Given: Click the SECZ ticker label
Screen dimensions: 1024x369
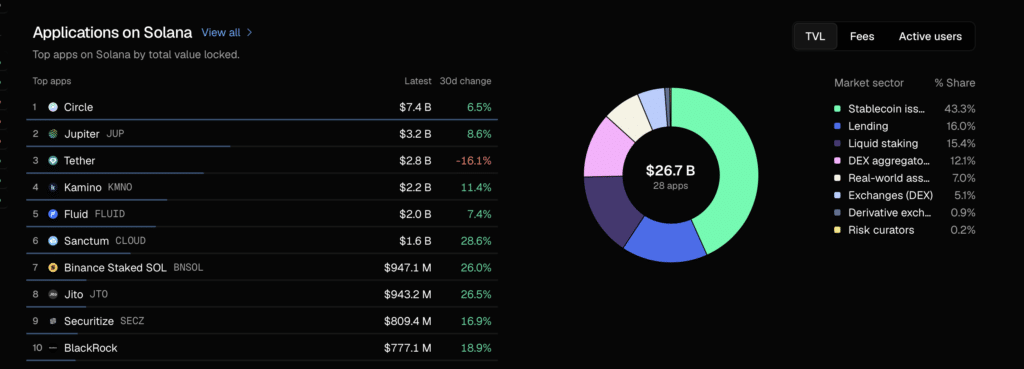Looking at the screenshot, I should point(133,321).
